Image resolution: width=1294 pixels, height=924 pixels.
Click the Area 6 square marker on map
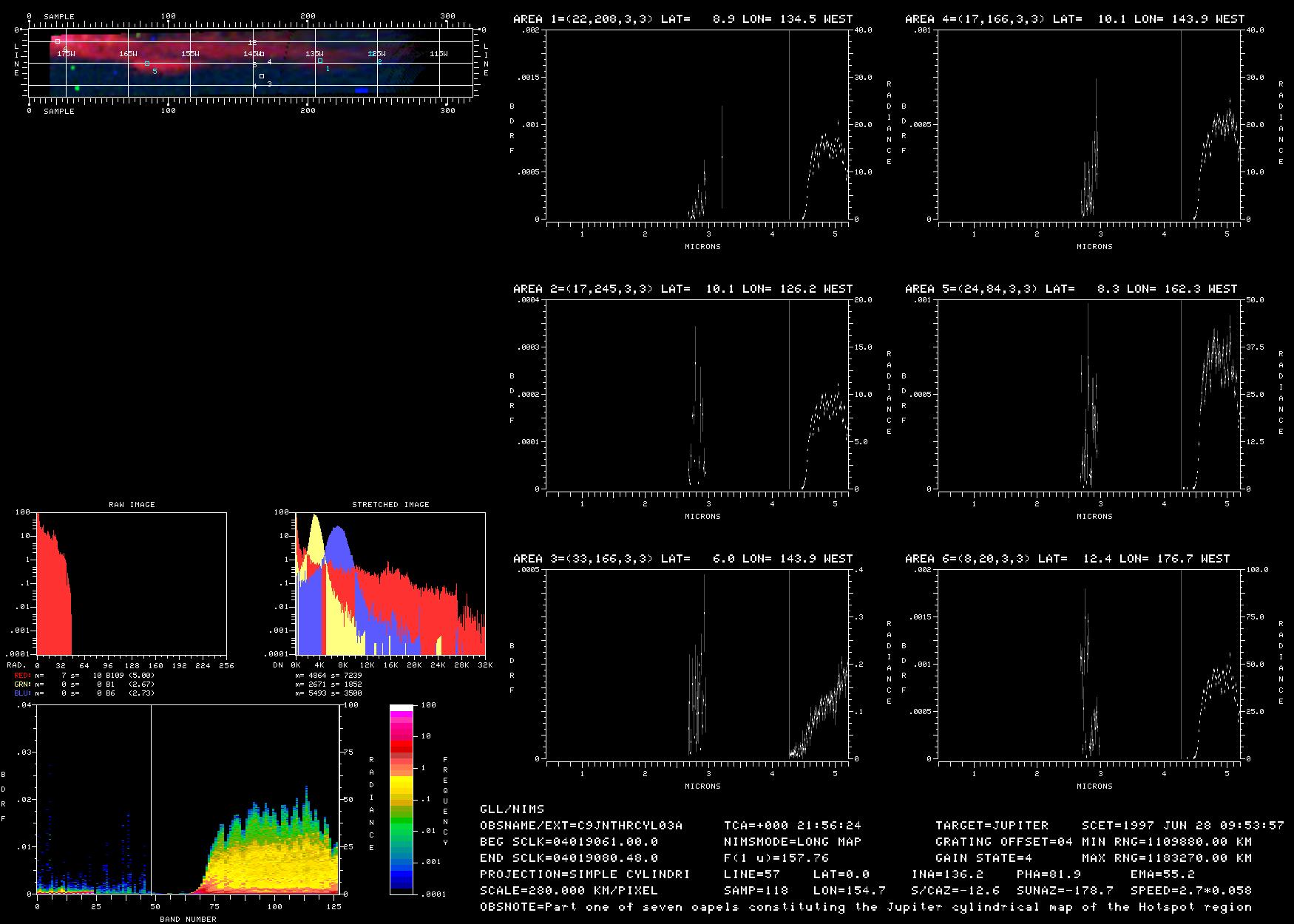[58, 41]
